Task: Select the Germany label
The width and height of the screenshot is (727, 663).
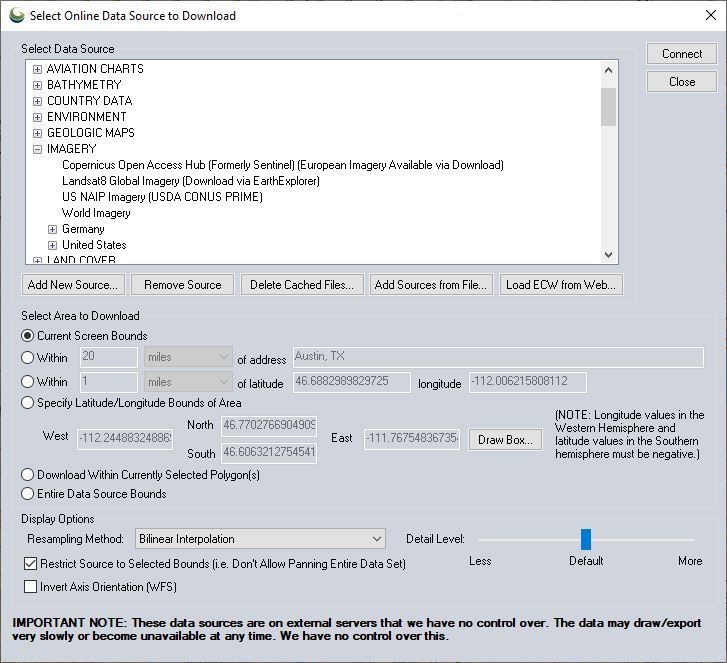Action: [x=83, y=229]
